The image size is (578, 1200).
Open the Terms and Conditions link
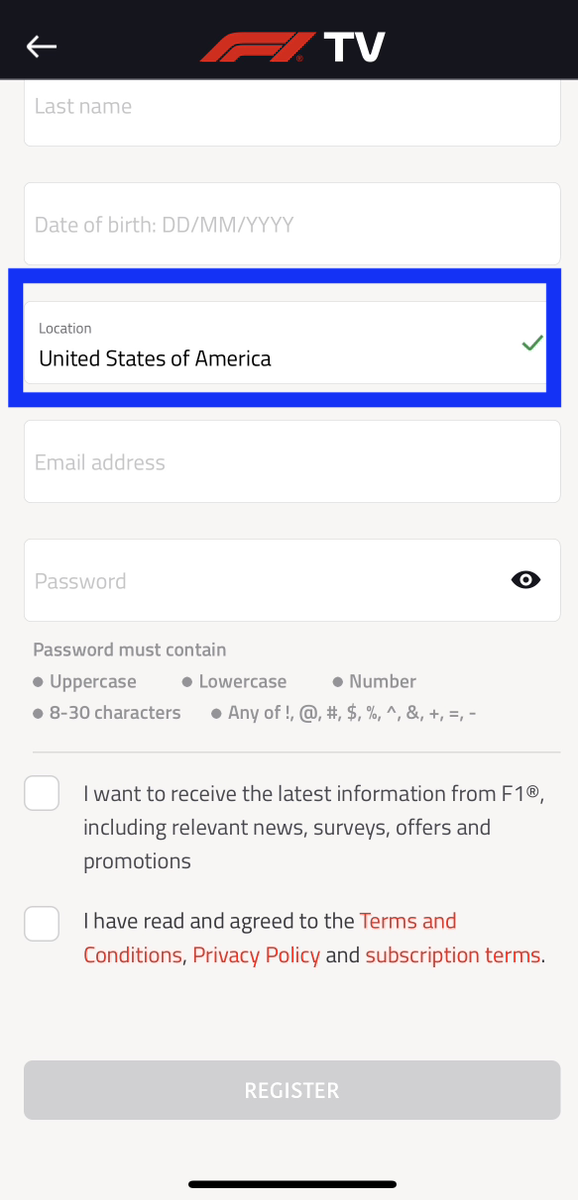[x=270, y=938]
